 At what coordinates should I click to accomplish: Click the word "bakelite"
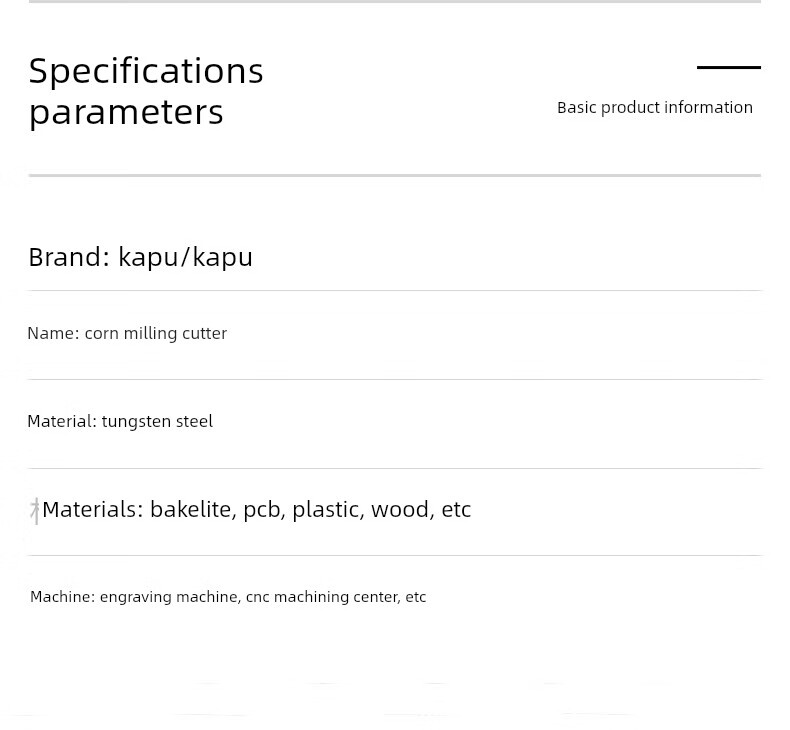click(193, 509)
